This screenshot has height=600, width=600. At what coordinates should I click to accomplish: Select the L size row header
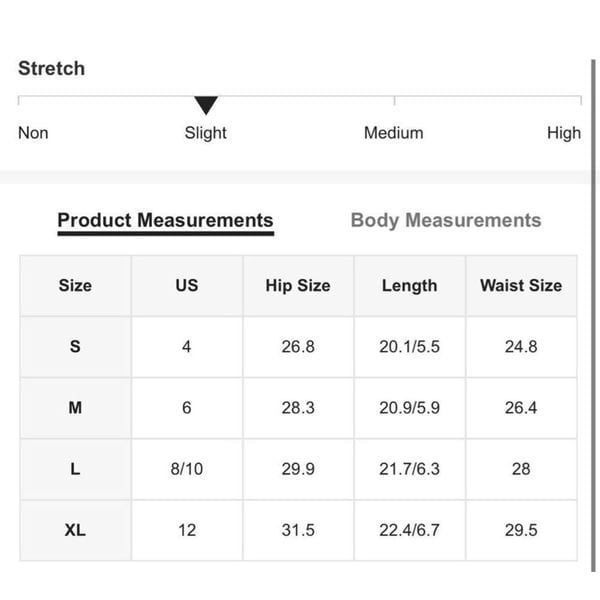click(75, 469)
